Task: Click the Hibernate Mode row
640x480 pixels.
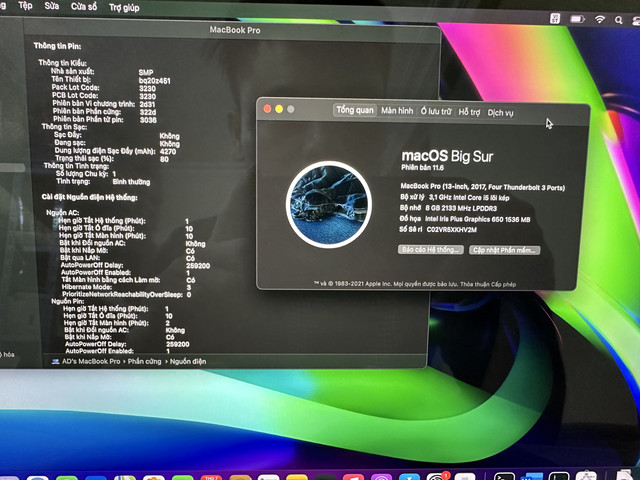Action: pos(126,287)
